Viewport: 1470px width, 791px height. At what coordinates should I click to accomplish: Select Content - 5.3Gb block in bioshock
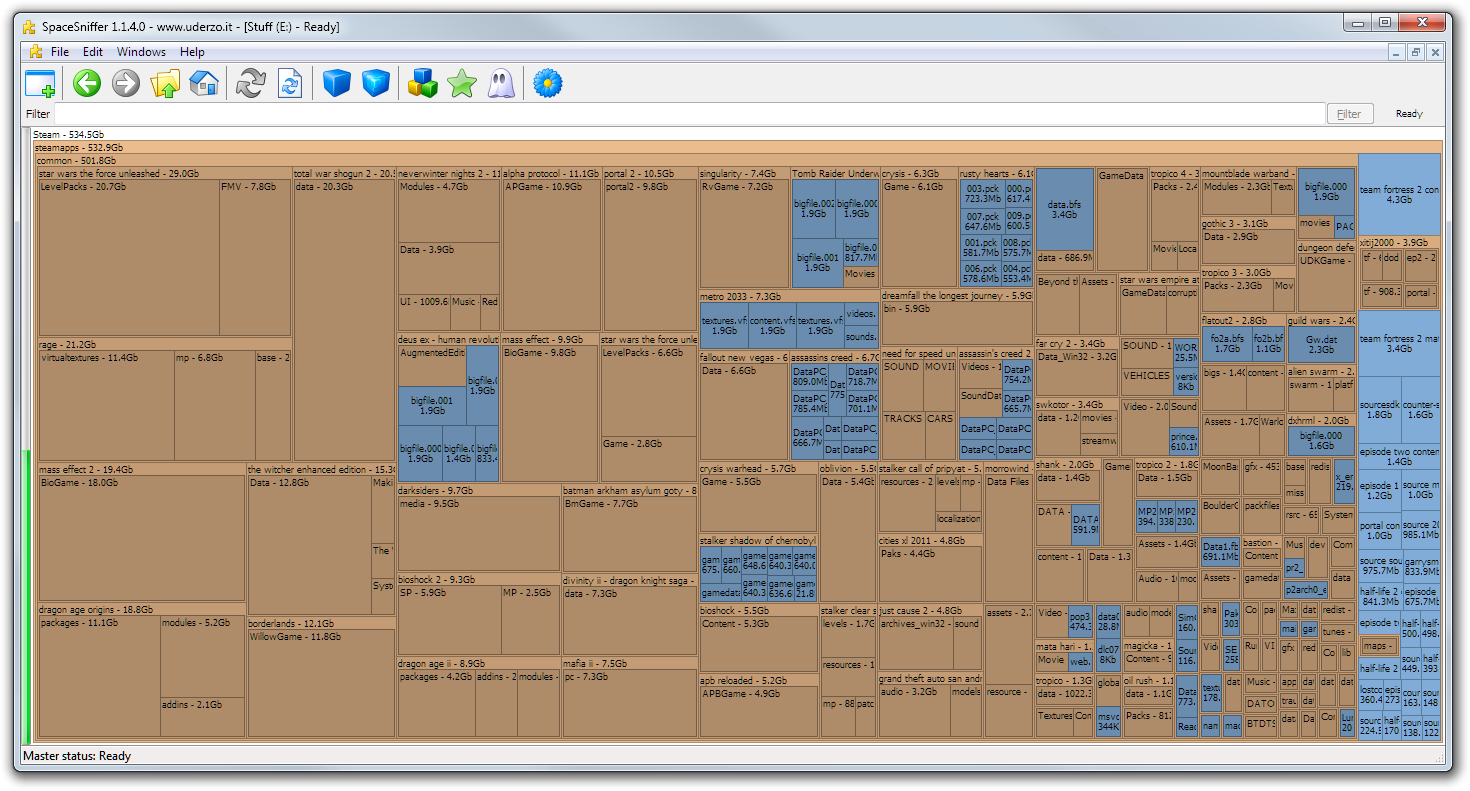pos(758,644)
